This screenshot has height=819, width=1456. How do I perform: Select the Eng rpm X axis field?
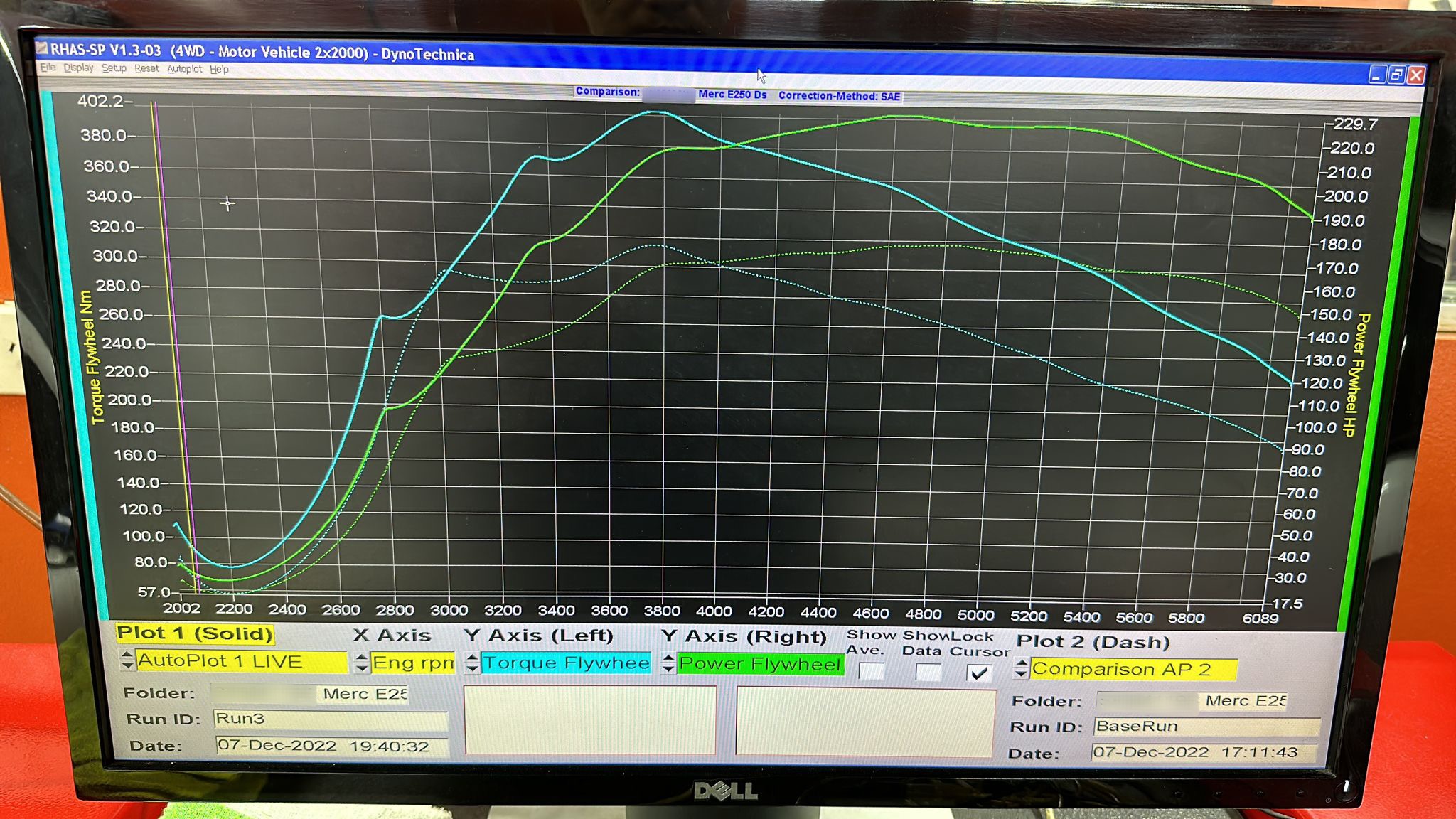tap(412, 663)
